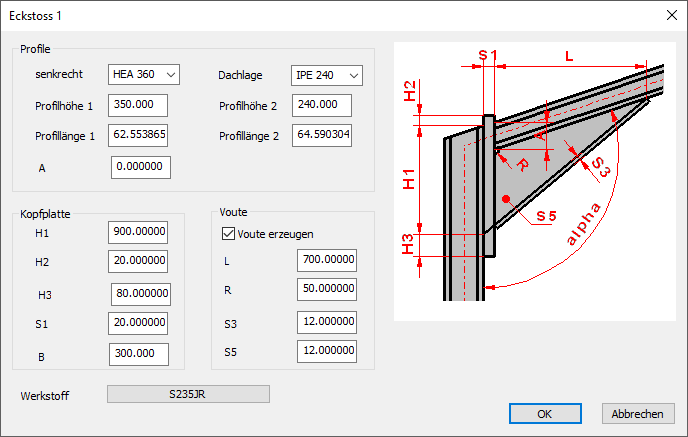
Task: Click the Voute R input field
Action: pyautogui.click(x=327, y=289)
